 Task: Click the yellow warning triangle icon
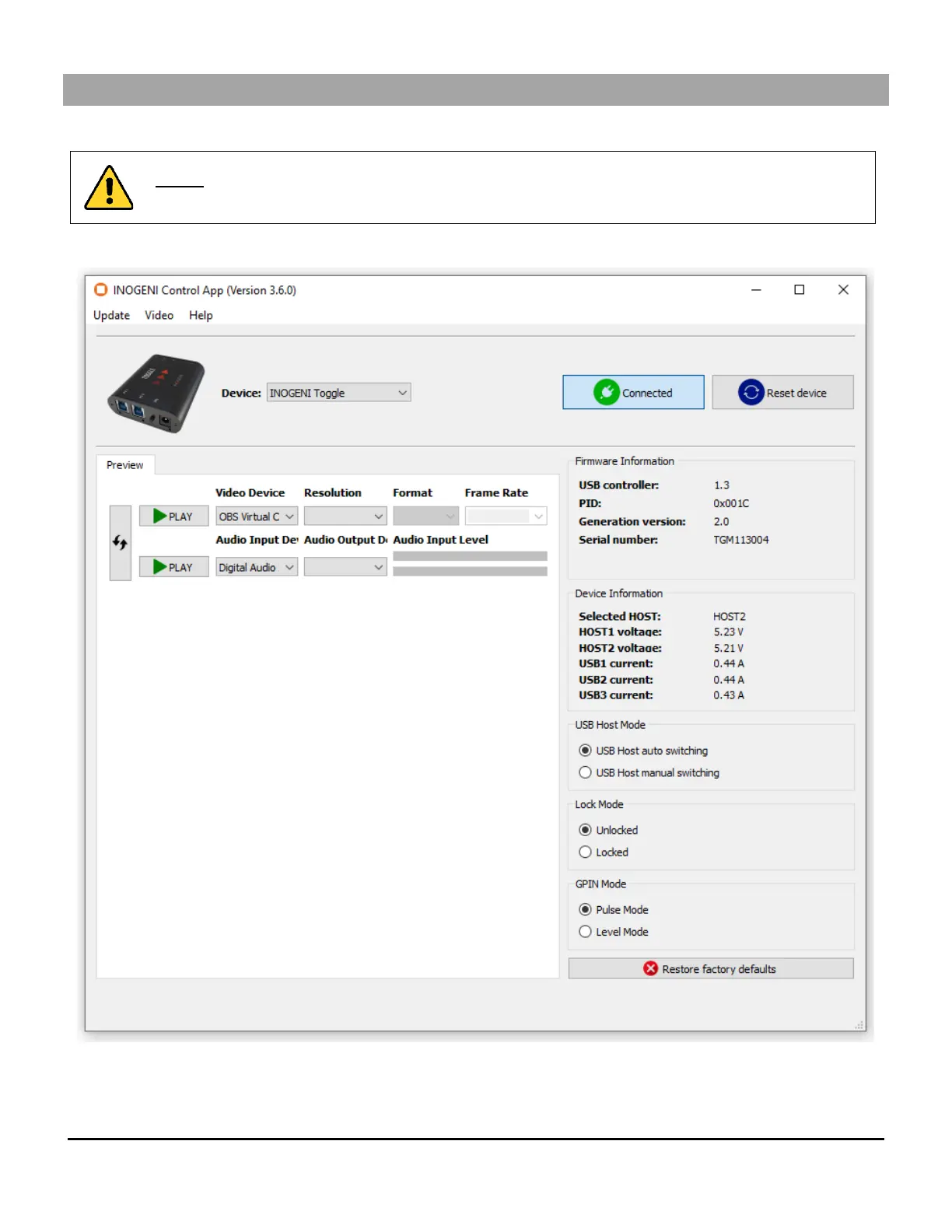[x=109, y=187]
